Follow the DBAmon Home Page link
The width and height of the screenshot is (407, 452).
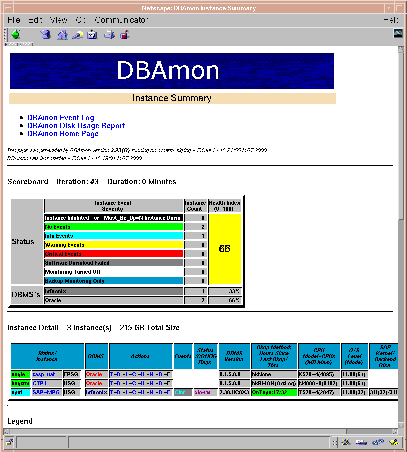[63, 133]
